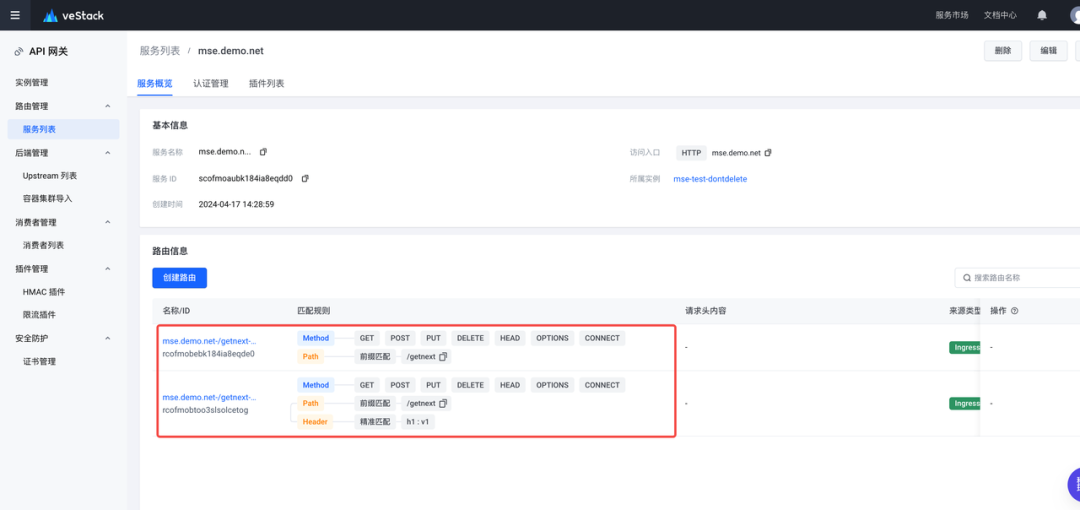1080x510 pixels.
Task: Click Ingress tag in second route row
Action: (x=964, y=403)
